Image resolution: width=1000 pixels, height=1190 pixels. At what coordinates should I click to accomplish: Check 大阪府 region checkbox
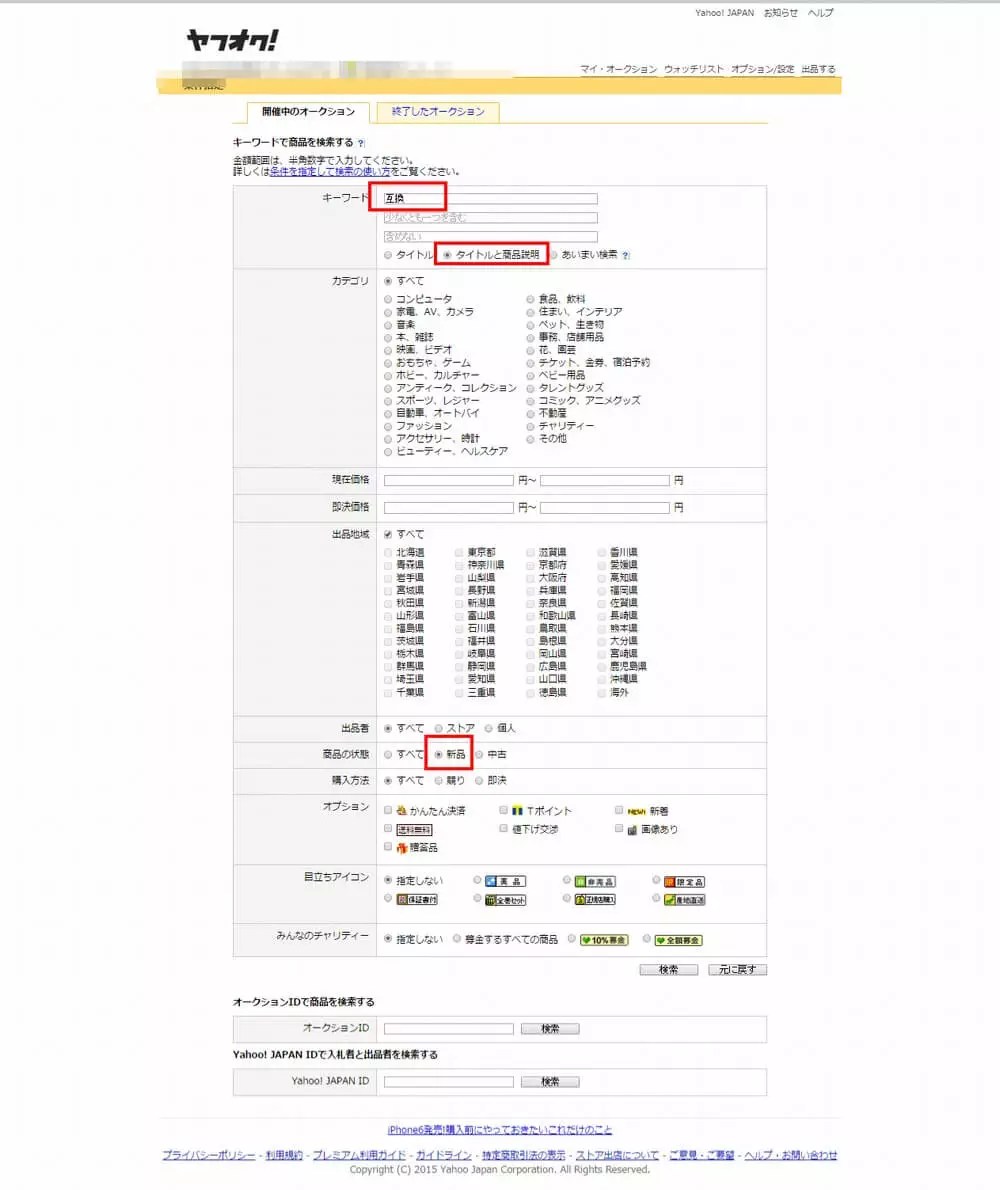[x=530, y=578]
